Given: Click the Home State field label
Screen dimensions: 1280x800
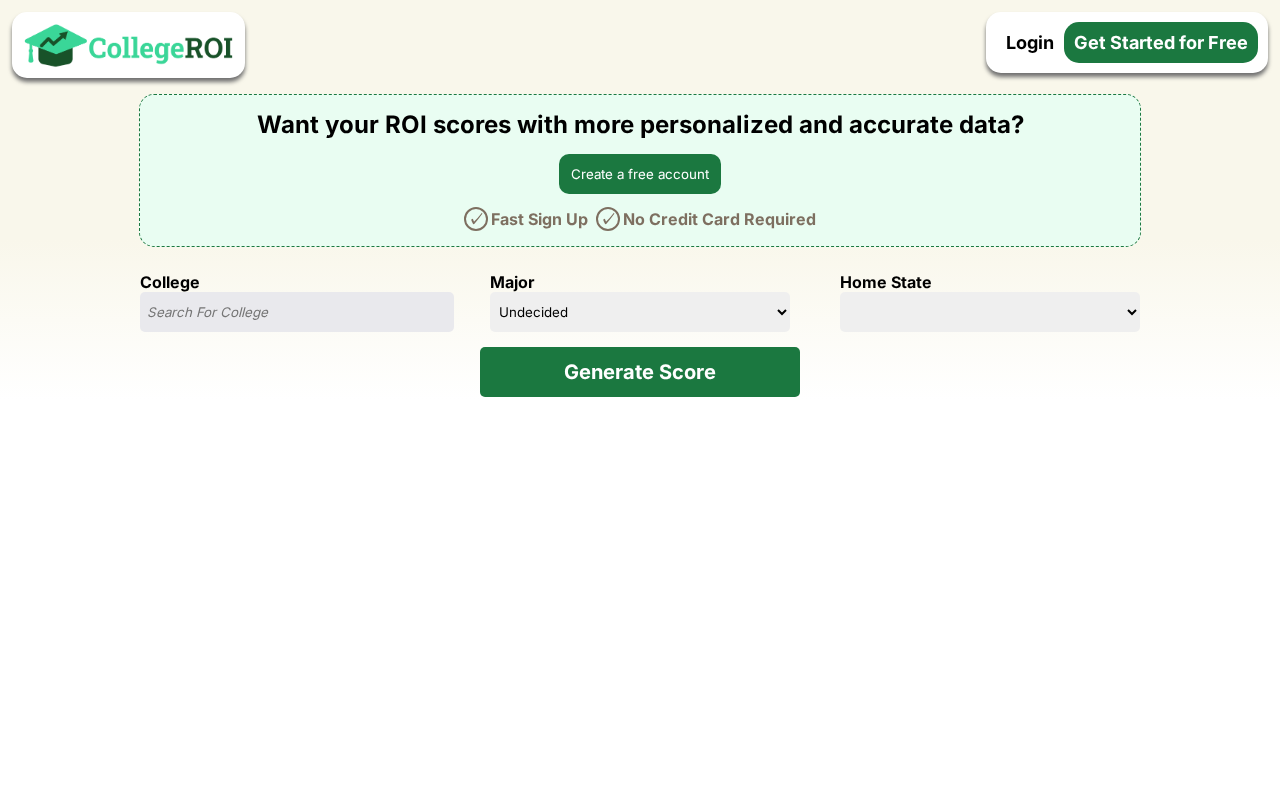Looking at the screenshot, I should click(x=885, y=282).
